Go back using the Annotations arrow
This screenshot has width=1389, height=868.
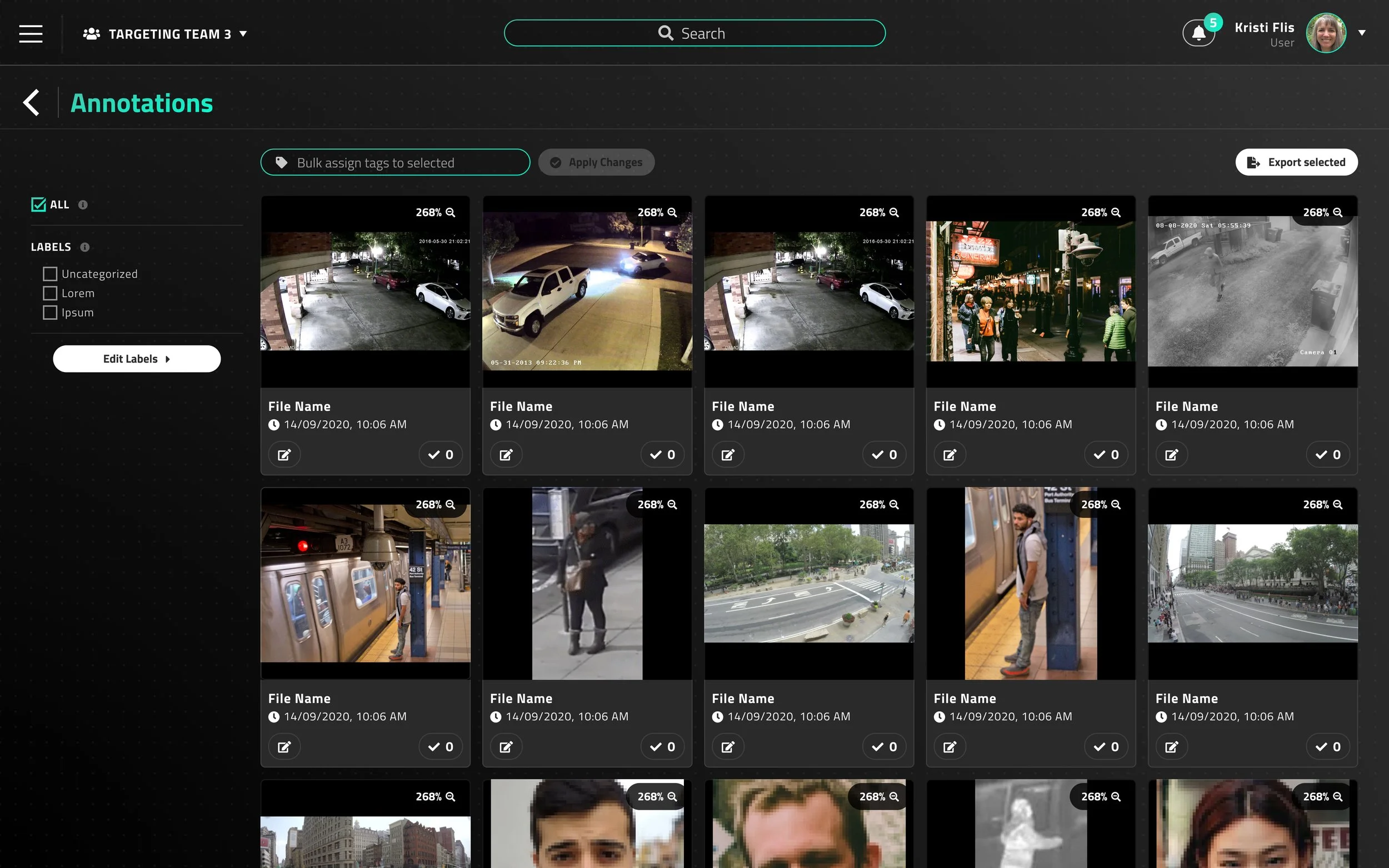(x=31, y=103)
